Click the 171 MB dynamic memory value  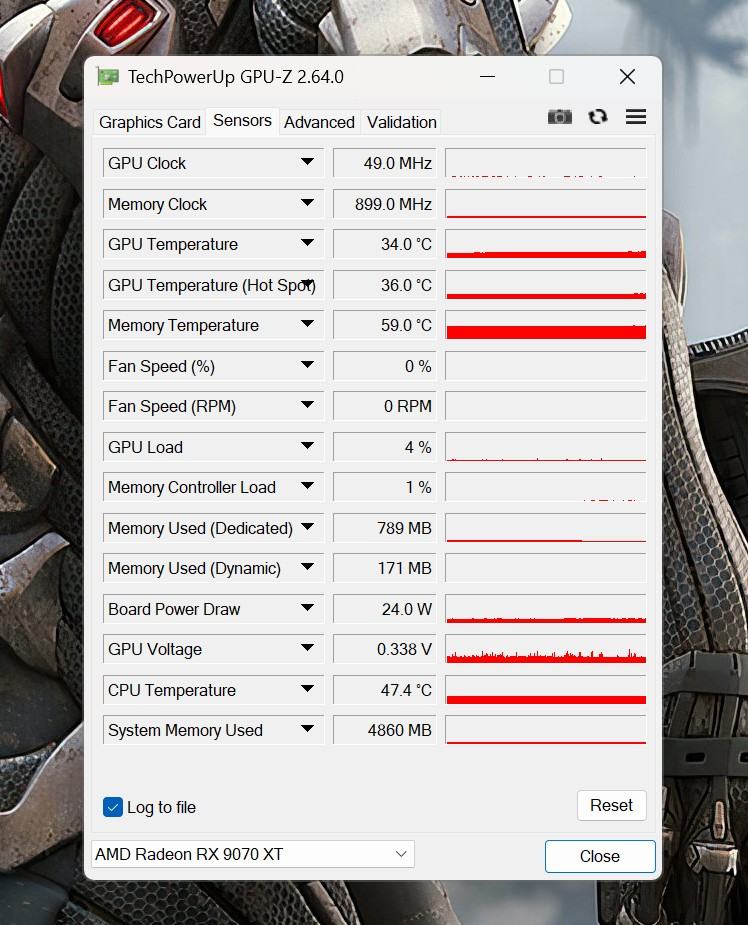pos(385,568)
